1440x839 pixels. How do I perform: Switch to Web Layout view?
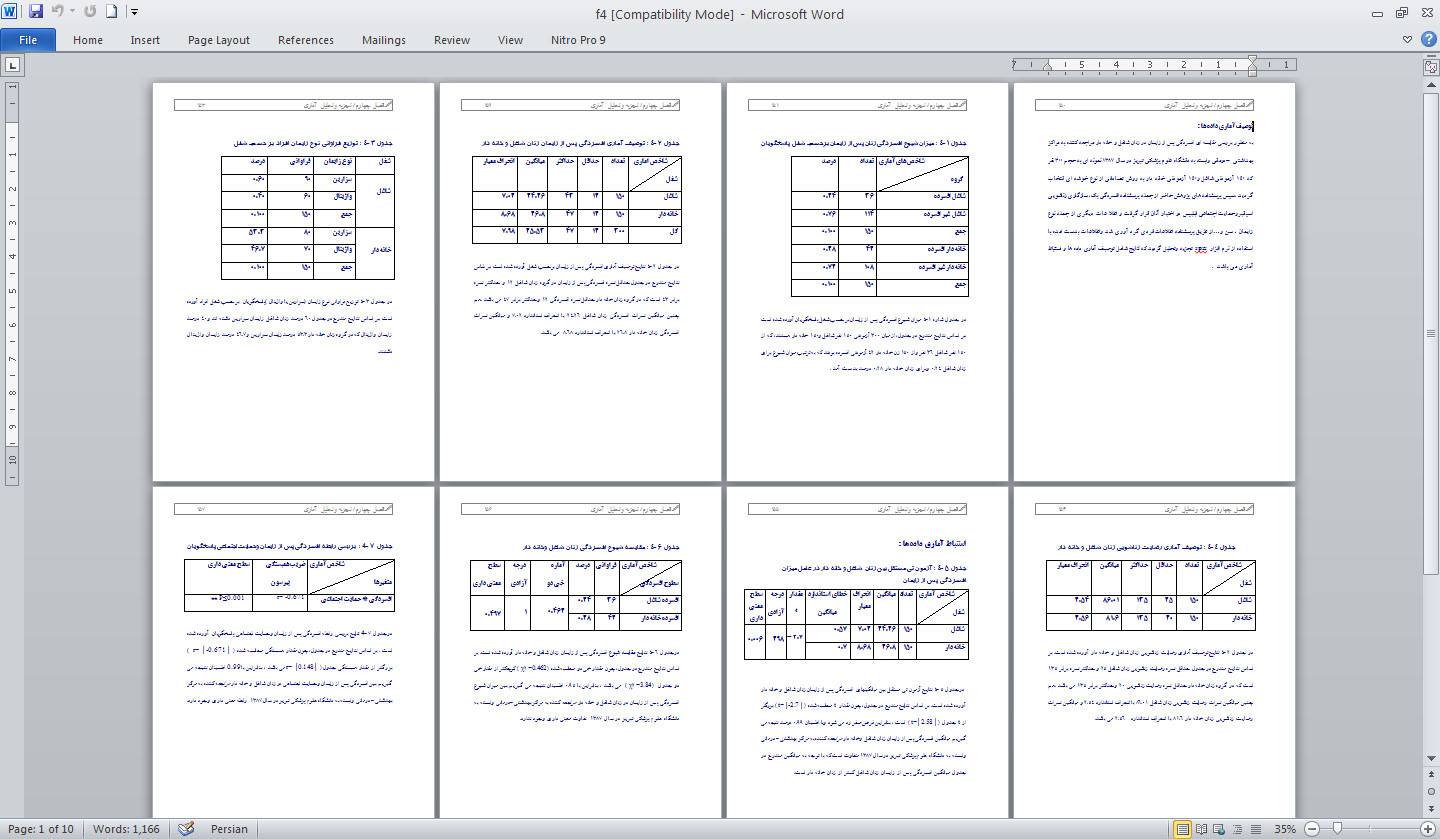[1219, 829]
